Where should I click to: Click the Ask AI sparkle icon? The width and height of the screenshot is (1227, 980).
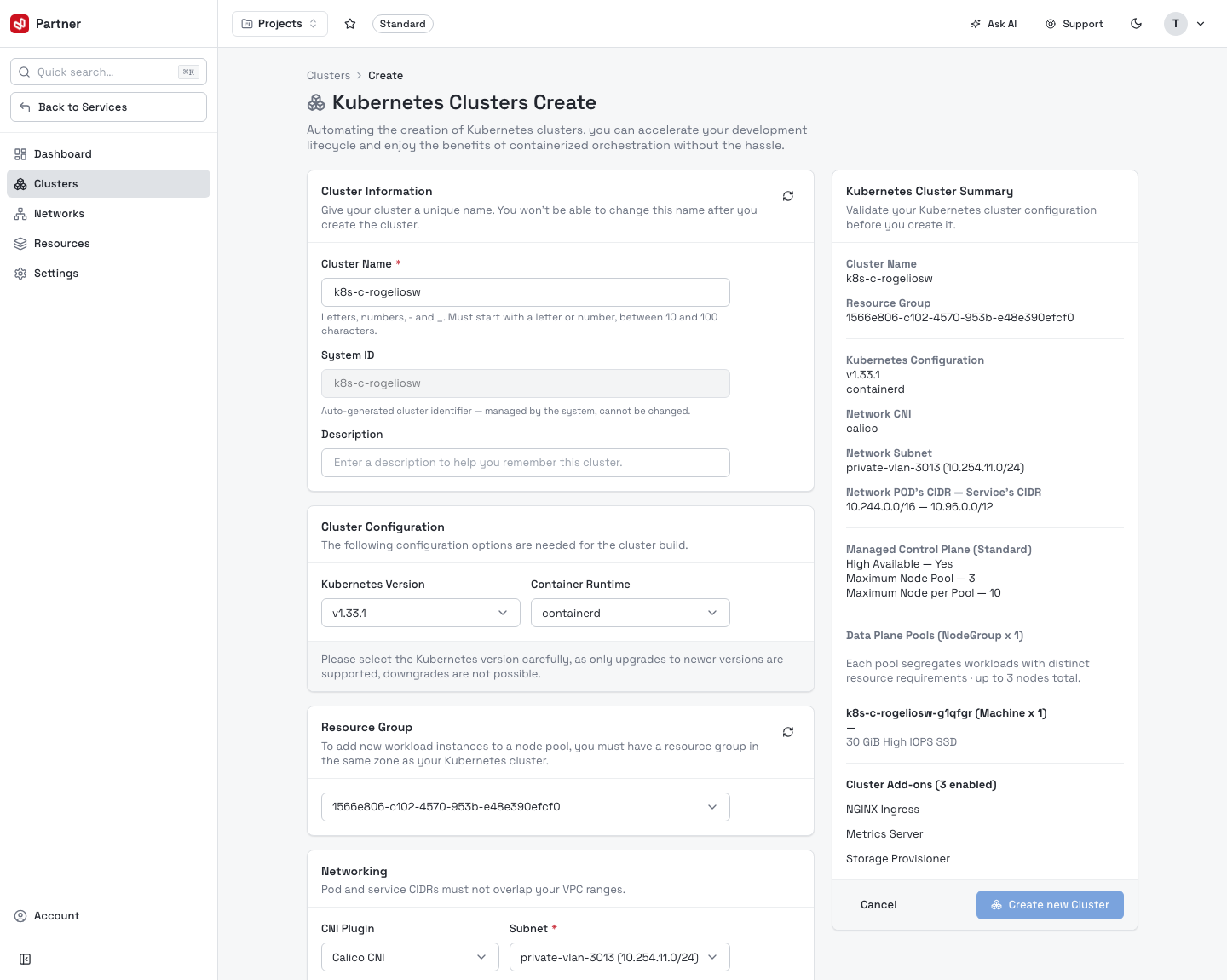pyautogui.click(x=976, y=24)
